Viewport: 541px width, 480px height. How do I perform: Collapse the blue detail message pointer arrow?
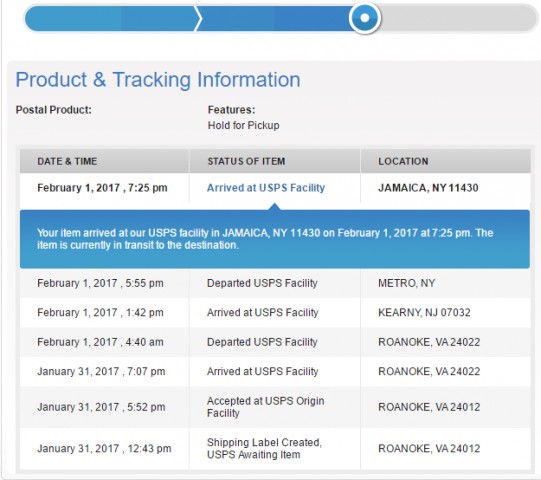[275, 206]
